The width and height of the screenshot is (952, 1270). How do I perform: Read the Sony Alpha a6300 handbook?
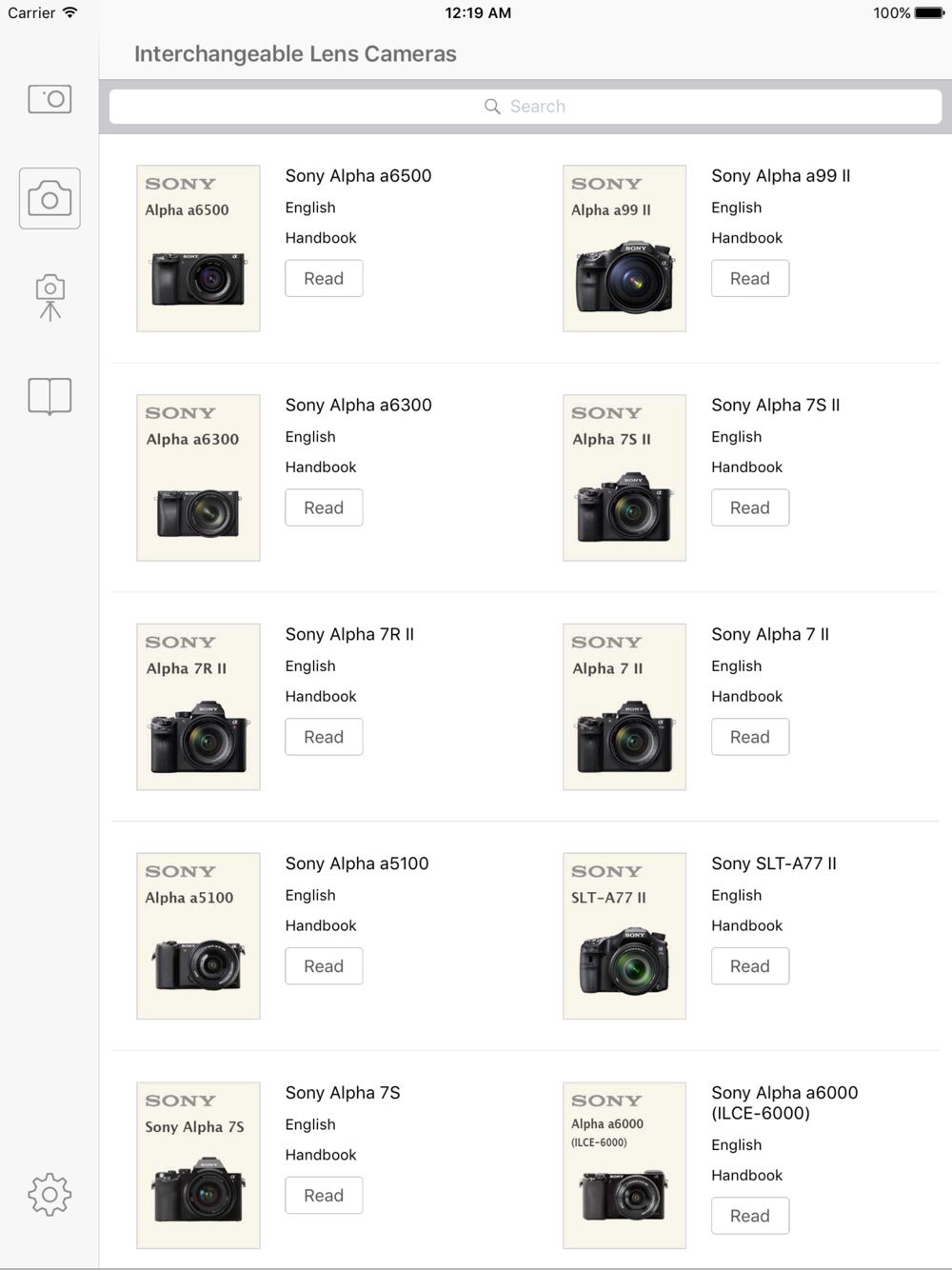pos(324,507)
